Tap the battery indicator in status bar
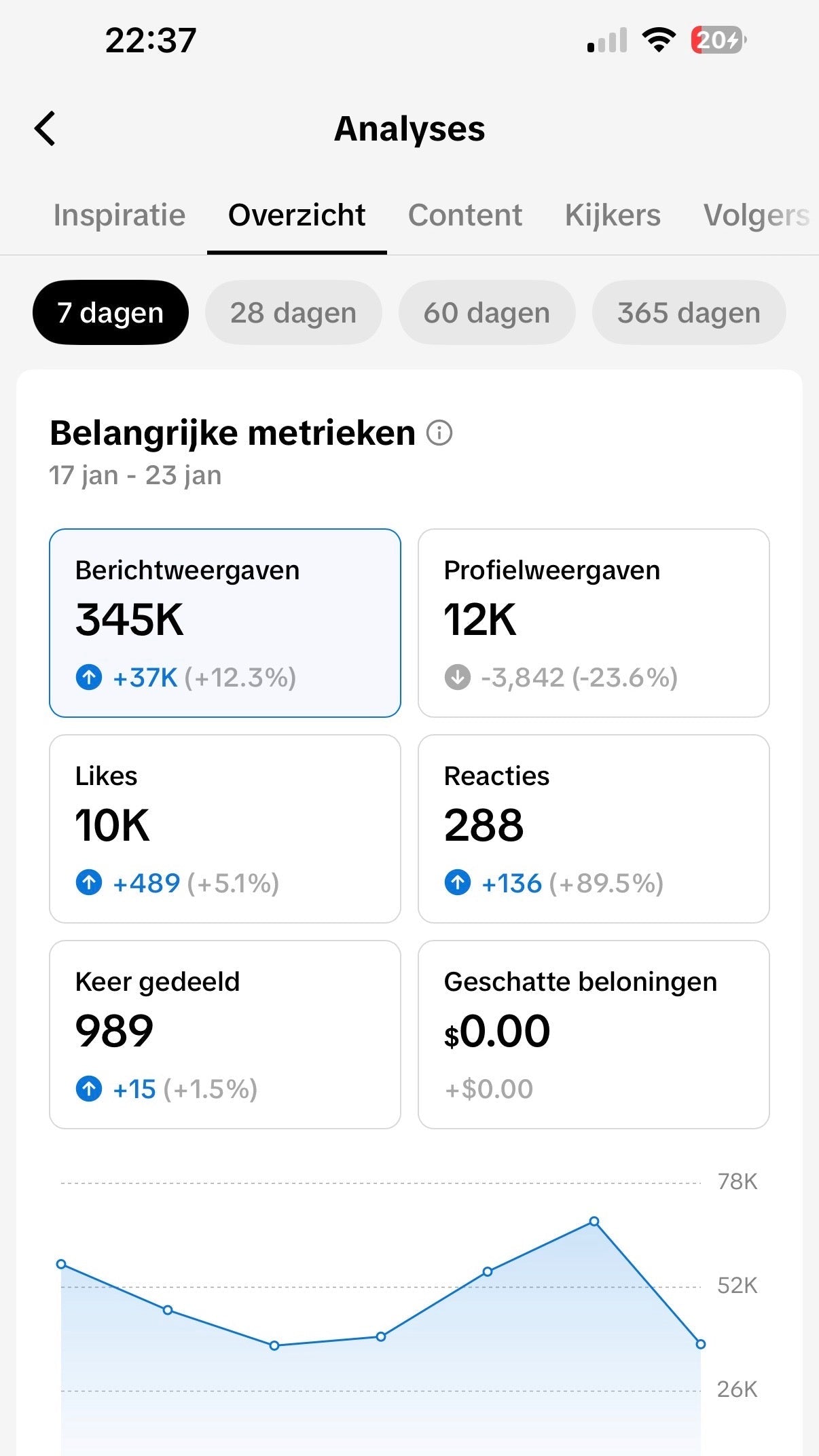Viewport: 819px width, 1456px height. (718, 40)
